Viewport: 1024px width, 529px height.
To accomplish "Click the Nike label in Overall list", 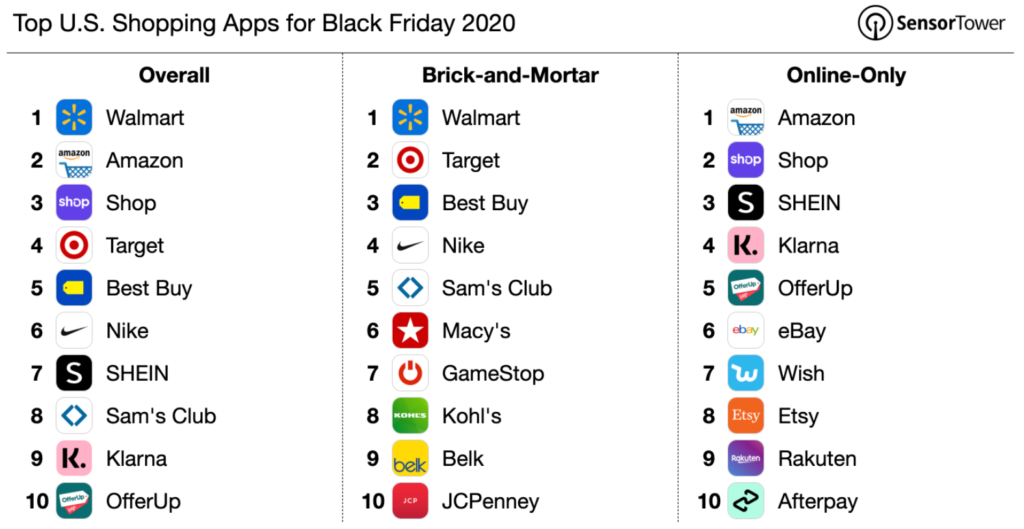I will tap(127, 330).
